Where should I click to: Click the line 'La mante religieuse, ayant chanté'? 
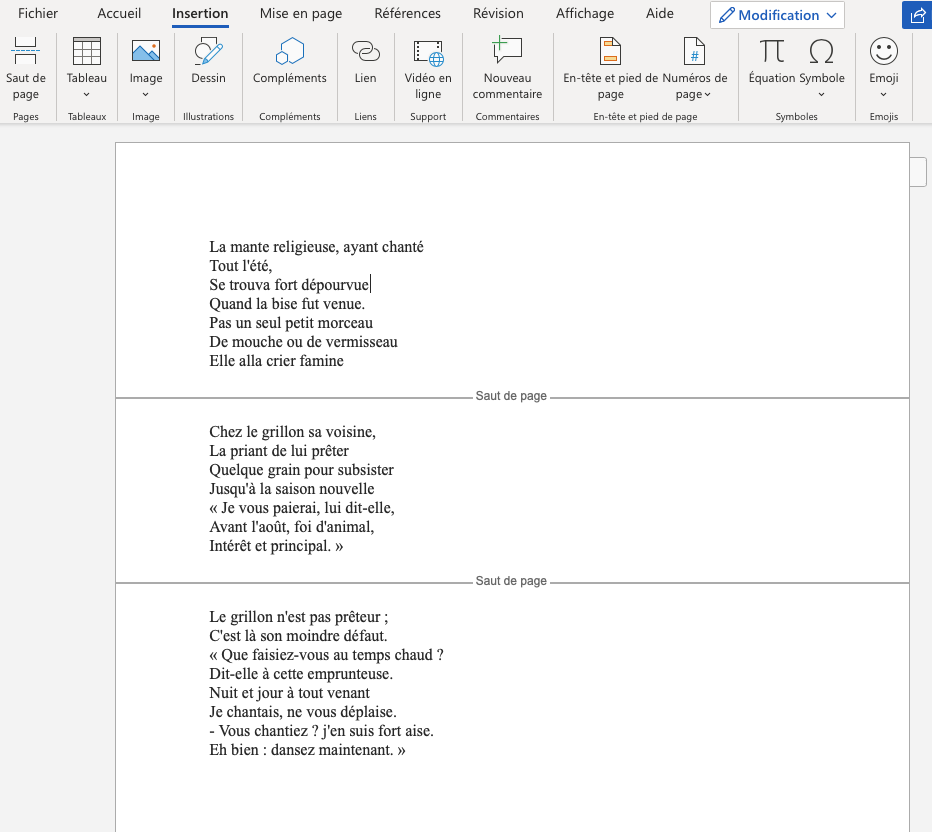coord(316,247)
